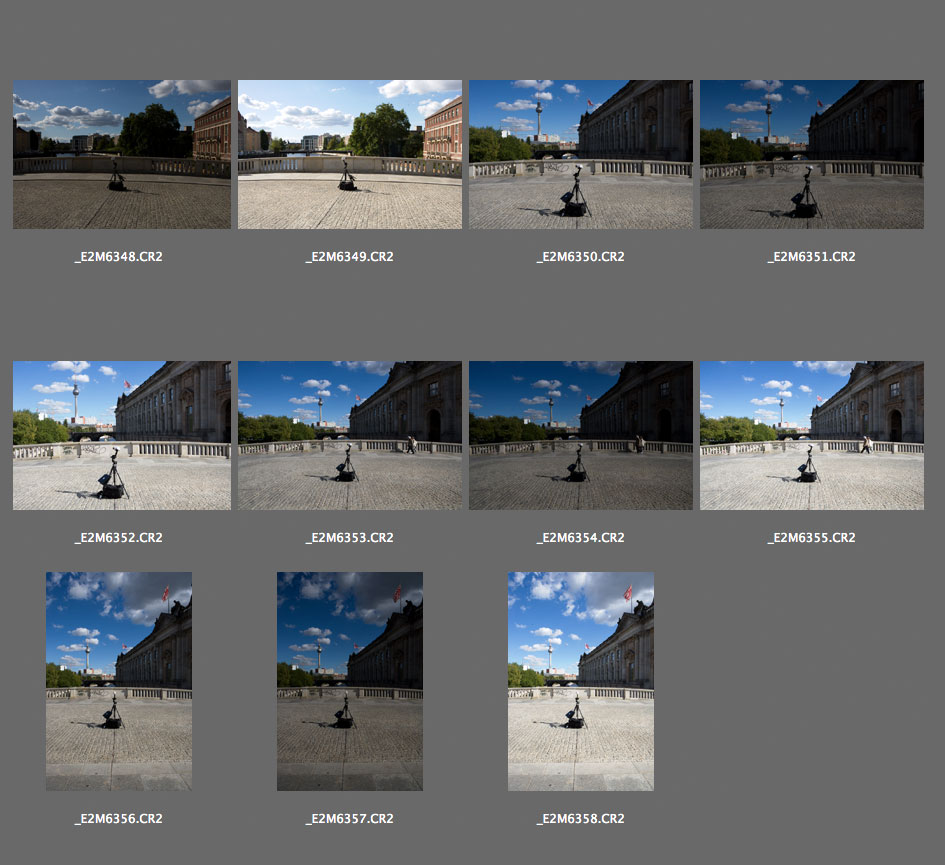The image size is (945, 865).
Task: Select the dark _E2M6354.CR2 thumbnail
Action: pos(581,435)
